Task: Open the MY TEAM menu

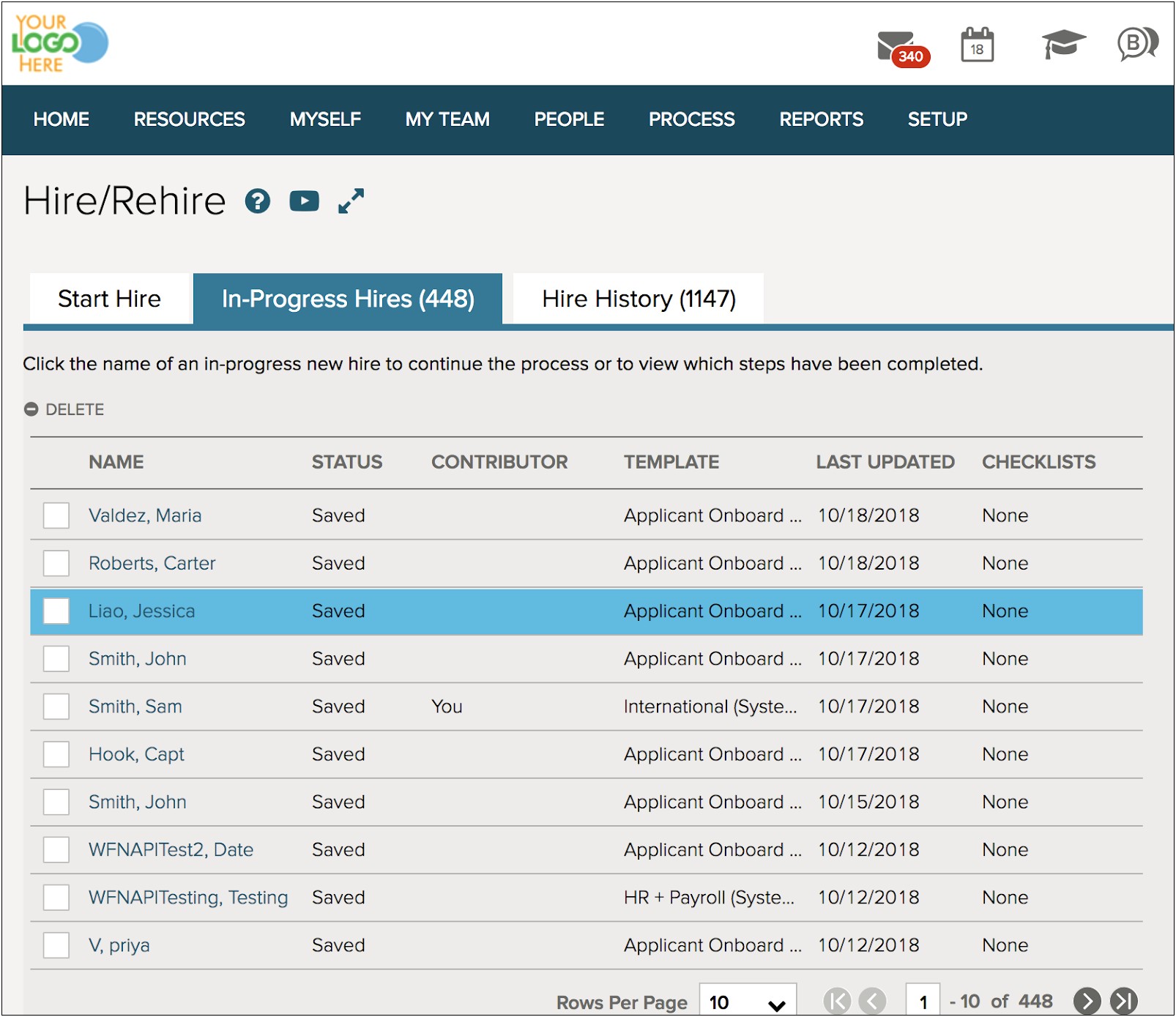Action: [x=447, y=119]
